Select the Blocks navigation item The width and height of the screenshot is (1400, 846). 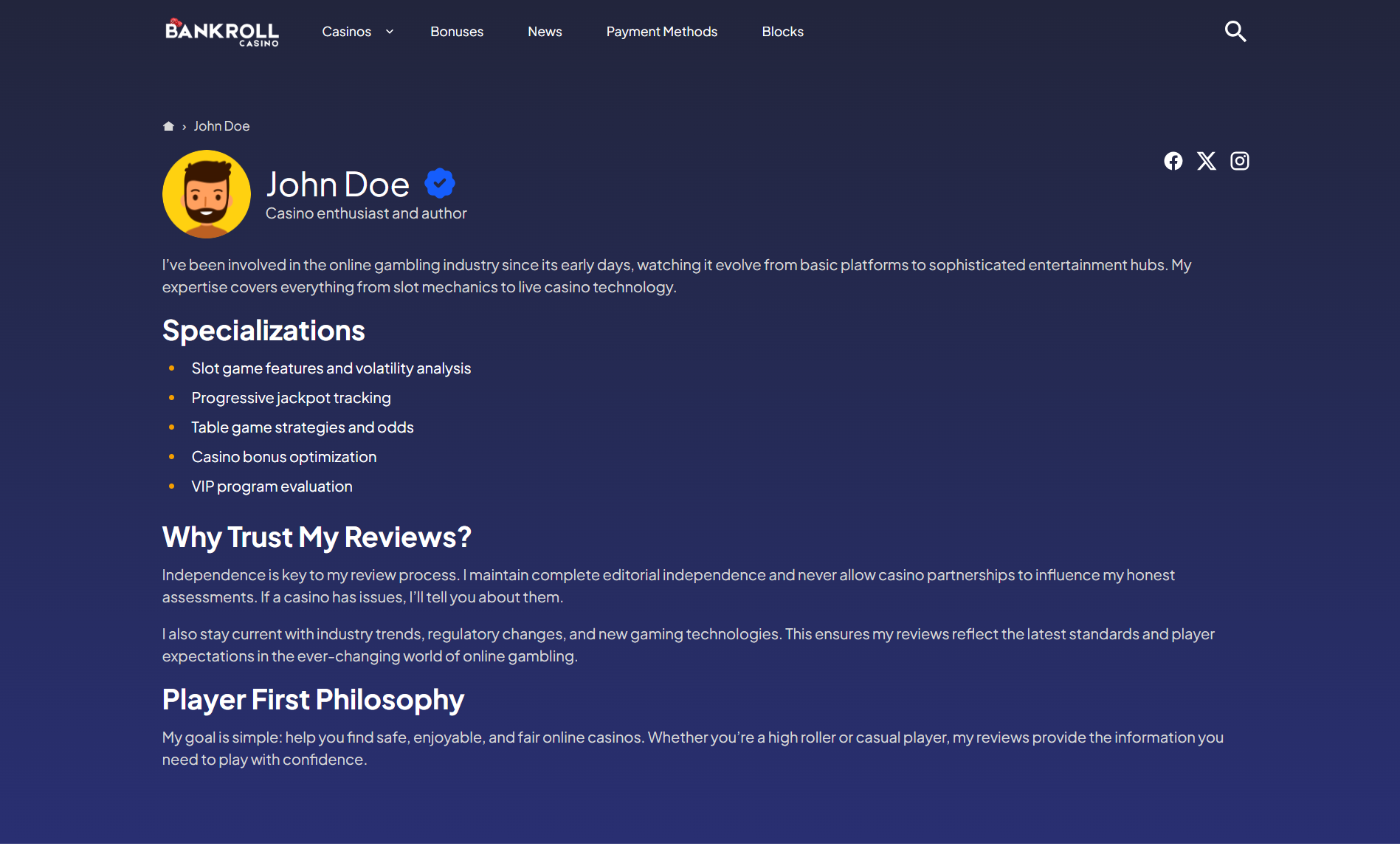pos(782,32)
